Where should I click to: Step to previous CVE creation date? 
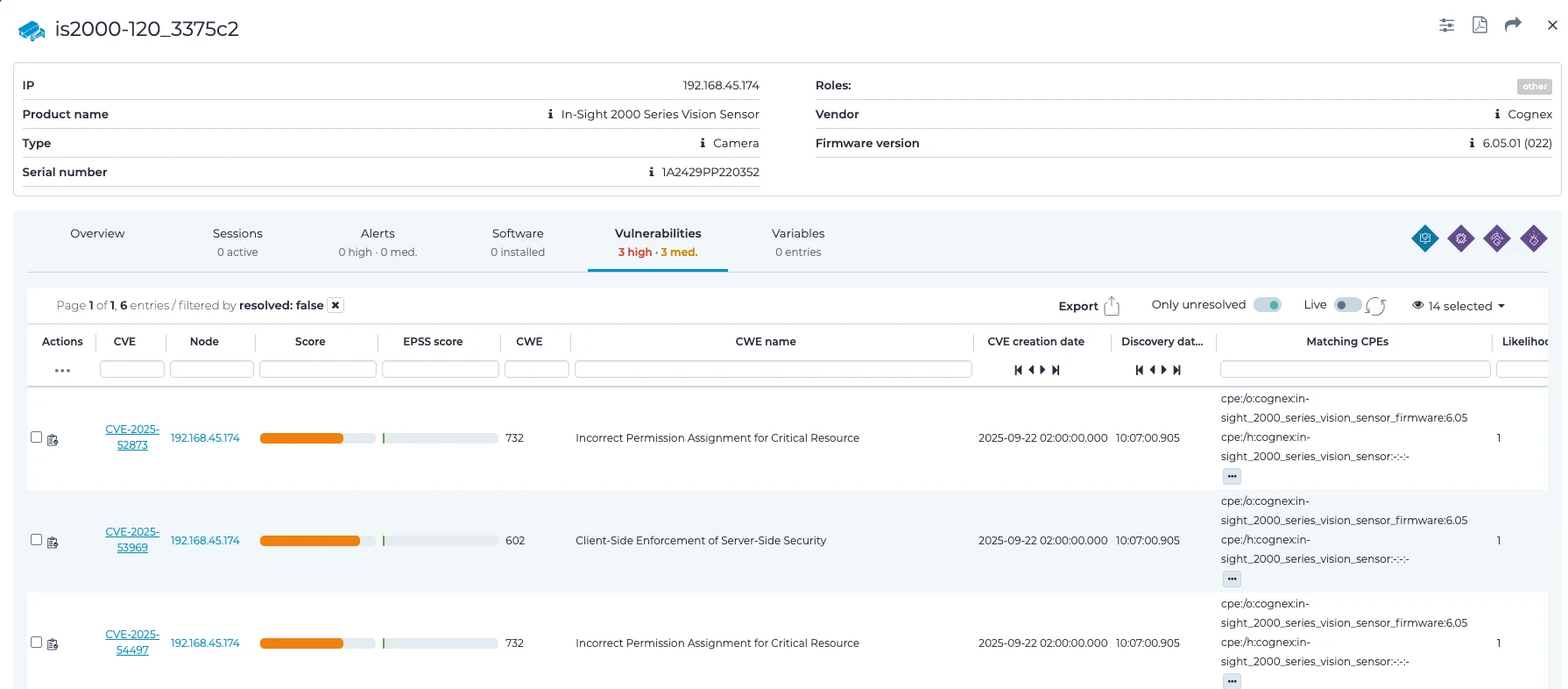click(x=1031, y=370)
